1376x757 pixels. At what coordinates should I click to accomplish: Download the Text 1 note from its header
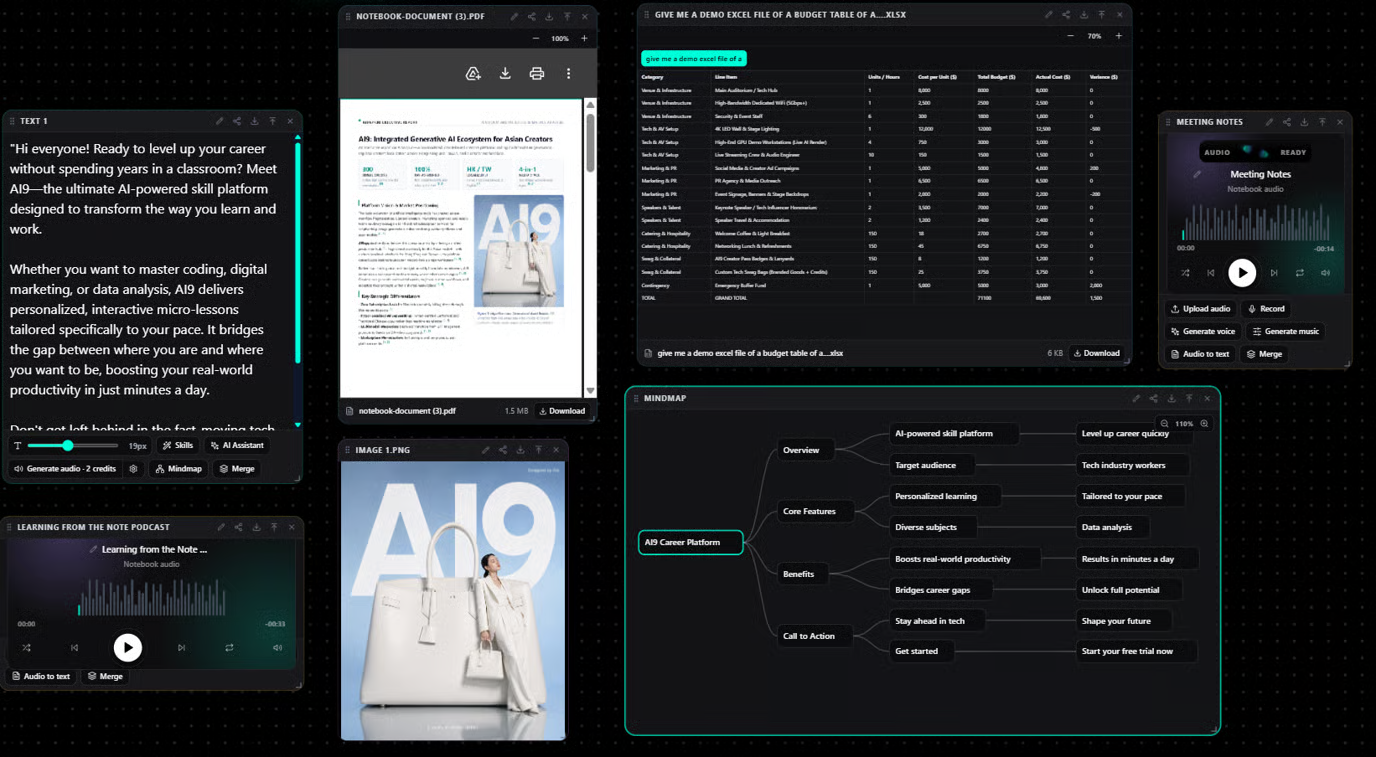click(x=255, y=121)
